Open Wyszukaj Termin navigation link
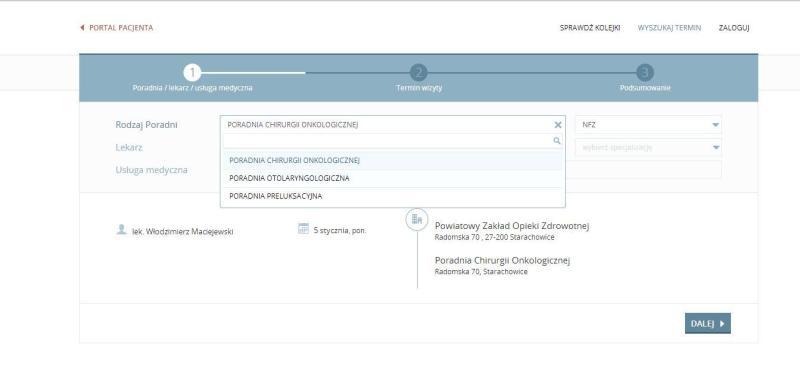Viewport: 800px width, 386px height. point(669,28)
